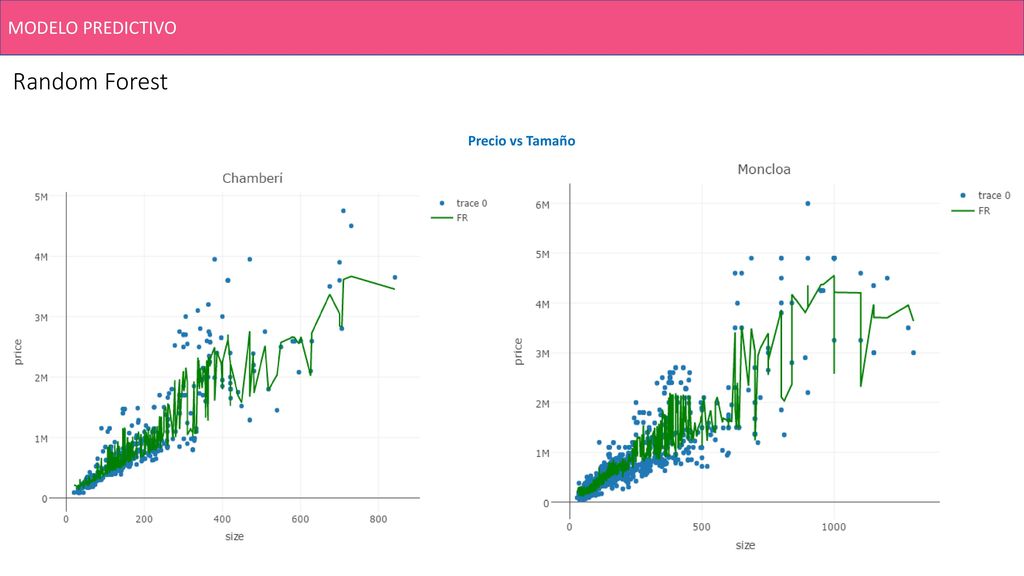The width and height of the screenshot is (1024, 576).
Task: Click the highest data point in Chamberi chart
Action: click(344, 211)
